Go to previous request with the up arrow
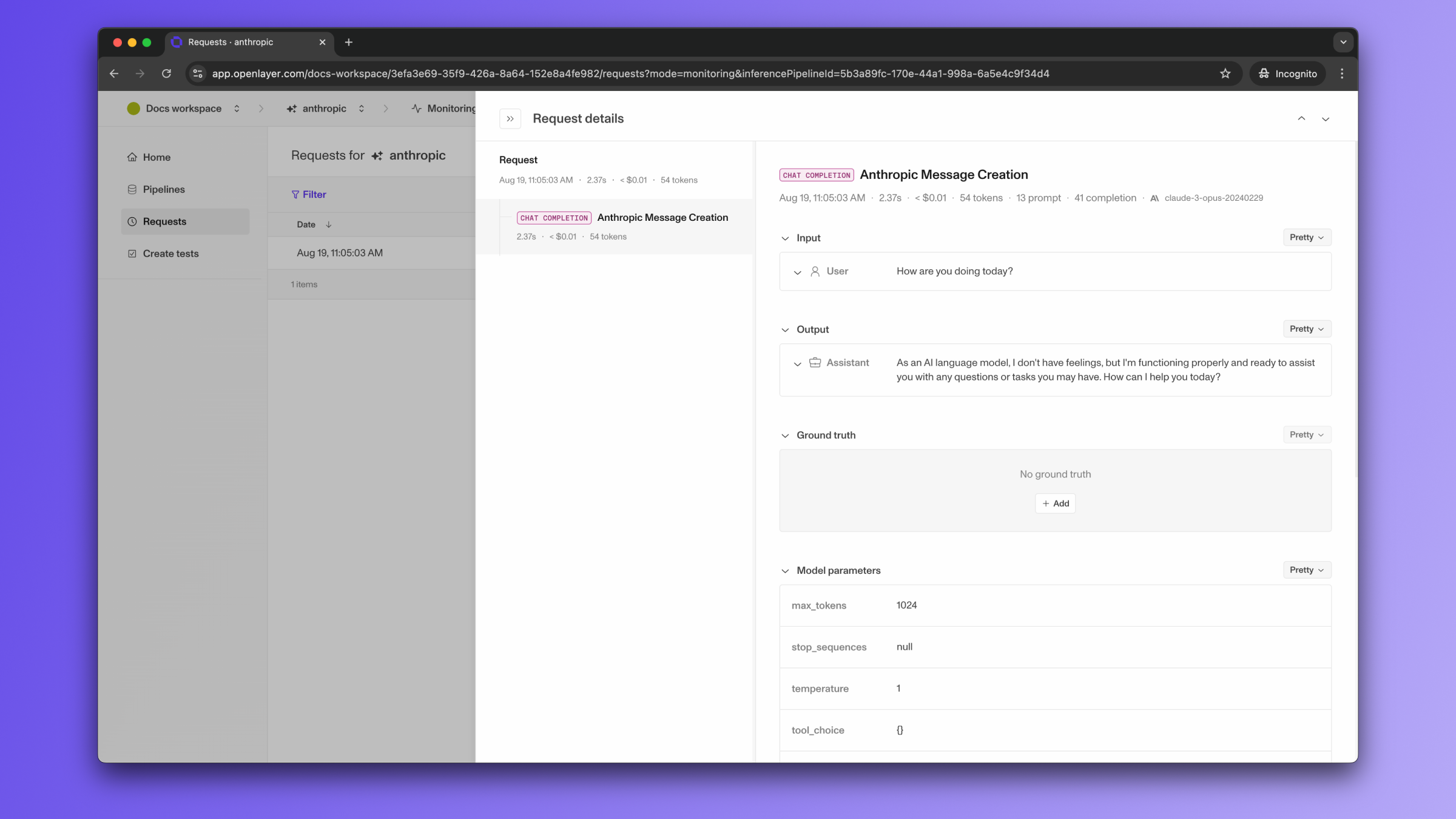This screenshot has height=819, width=1456. click(x=1301, y=119)
